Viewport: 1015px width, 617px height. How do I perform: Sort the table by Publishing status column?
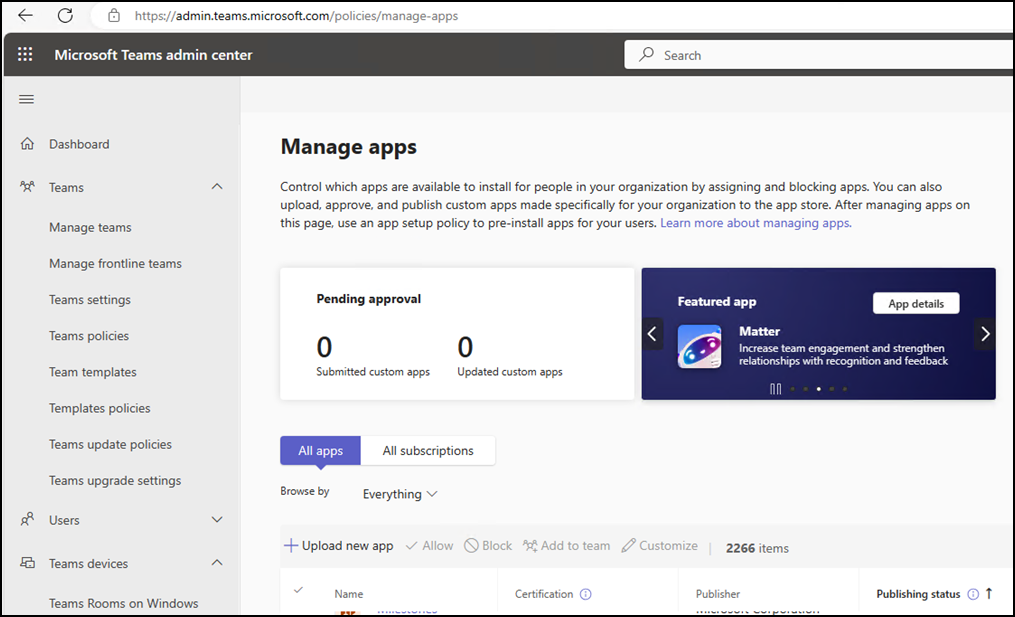pos(918,594)
